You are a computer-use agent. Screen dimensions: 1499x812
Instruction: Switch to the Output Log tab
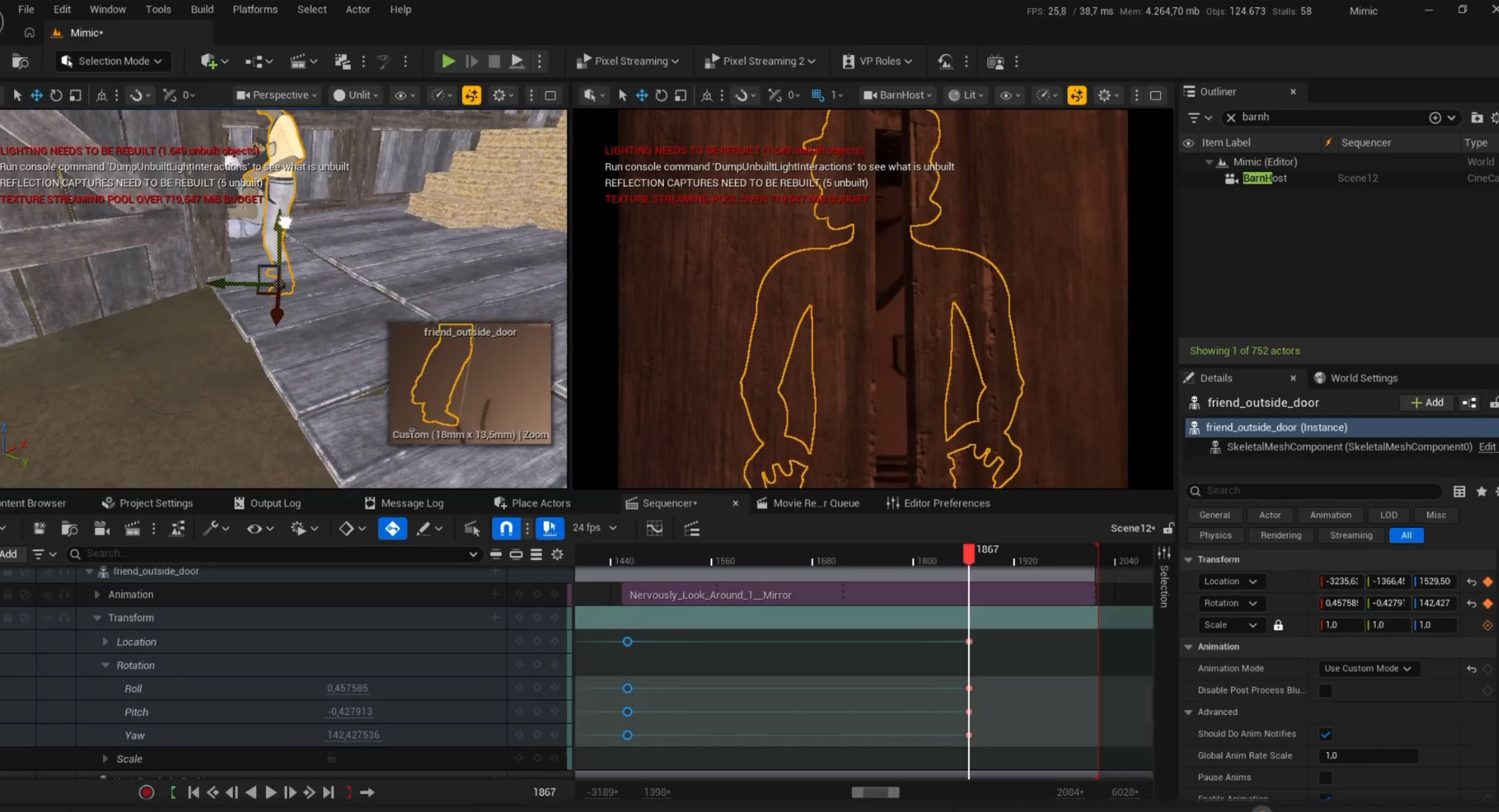267,504
